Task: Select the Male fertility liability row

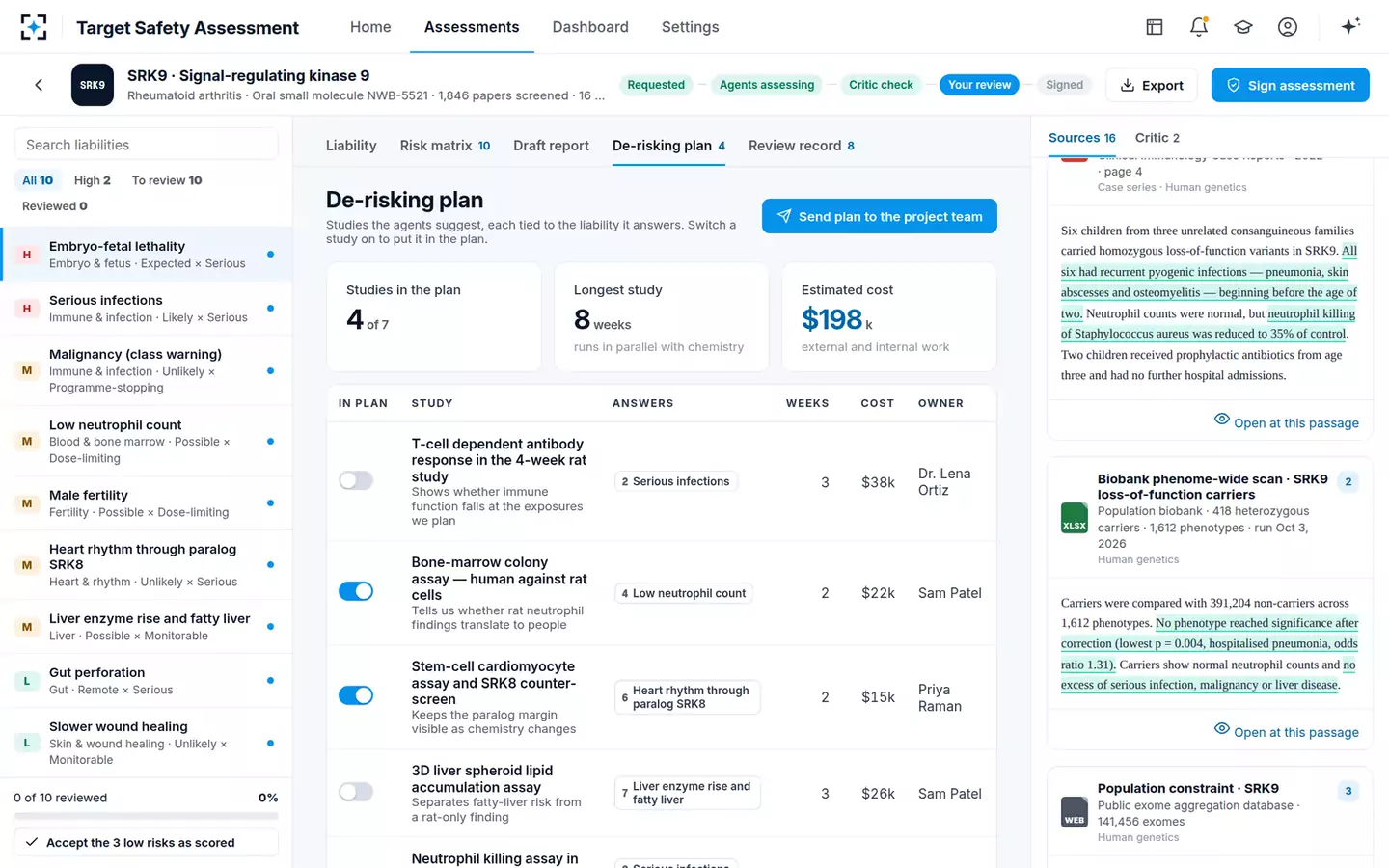Action: tap(147, 503)
